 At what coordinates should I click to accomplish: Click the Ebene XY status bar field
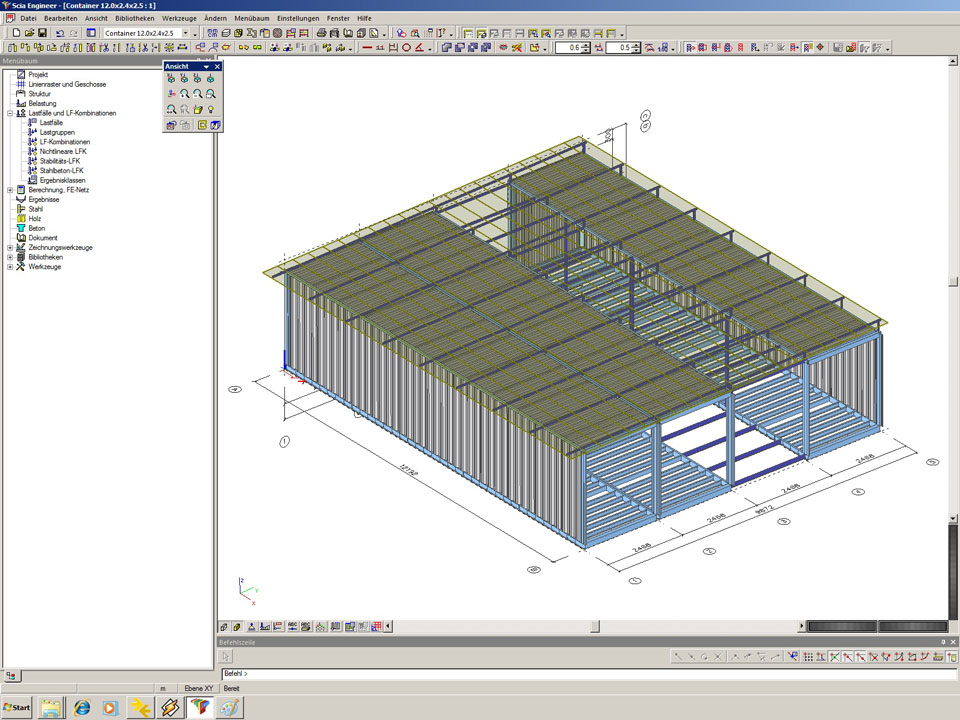(199, 688)
